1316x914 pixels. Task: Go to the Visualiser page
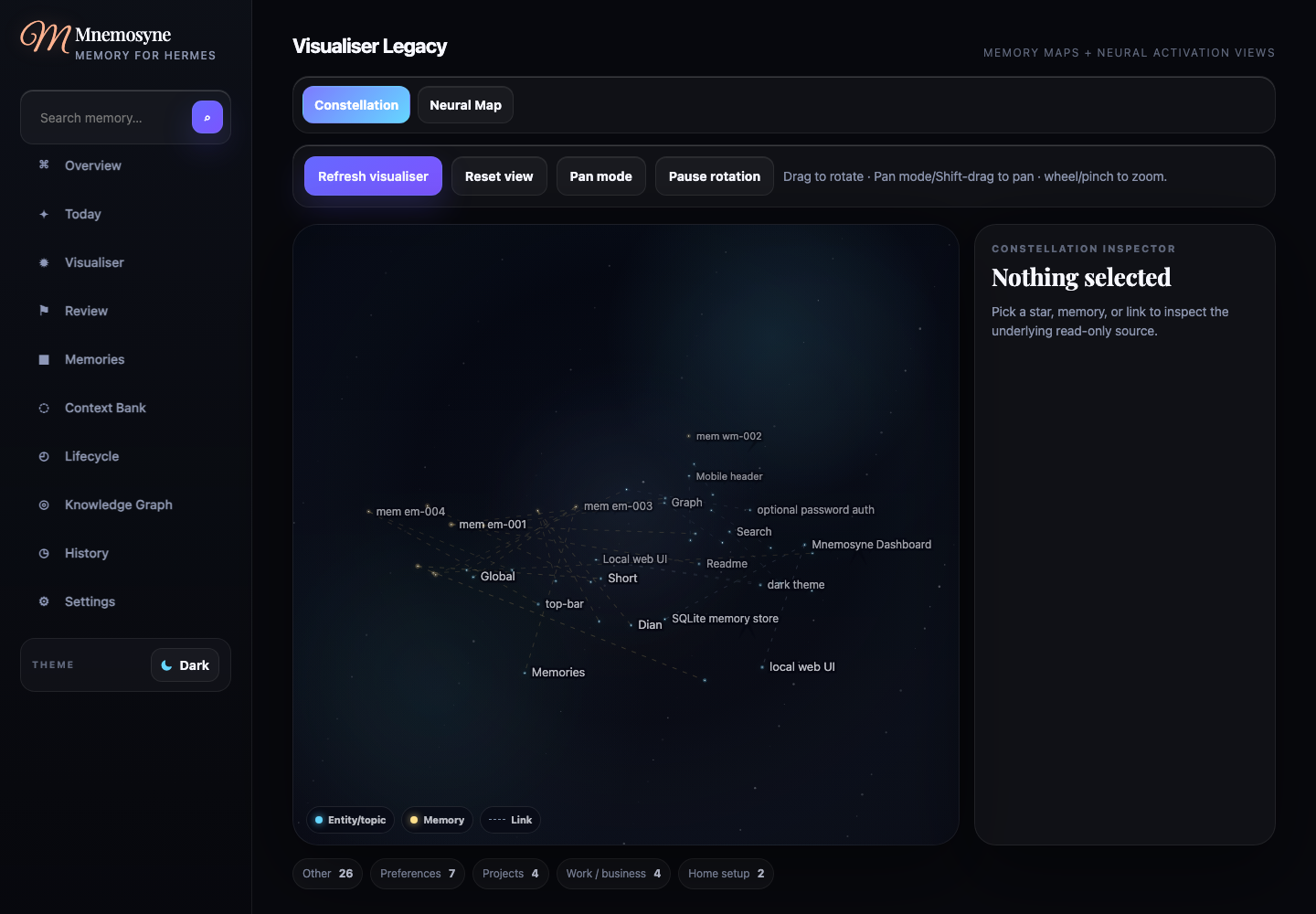125,262
